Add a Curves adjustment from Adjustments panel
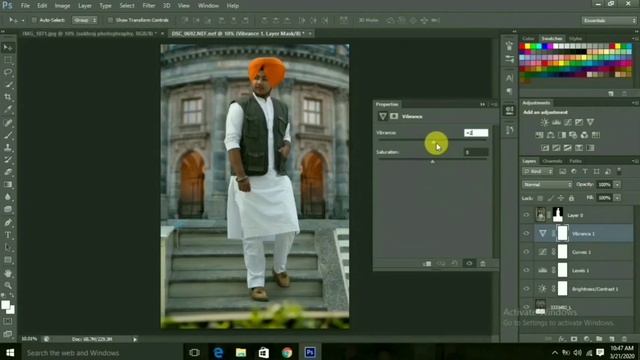This screenshot has height=360, width=640. point(567,122)
